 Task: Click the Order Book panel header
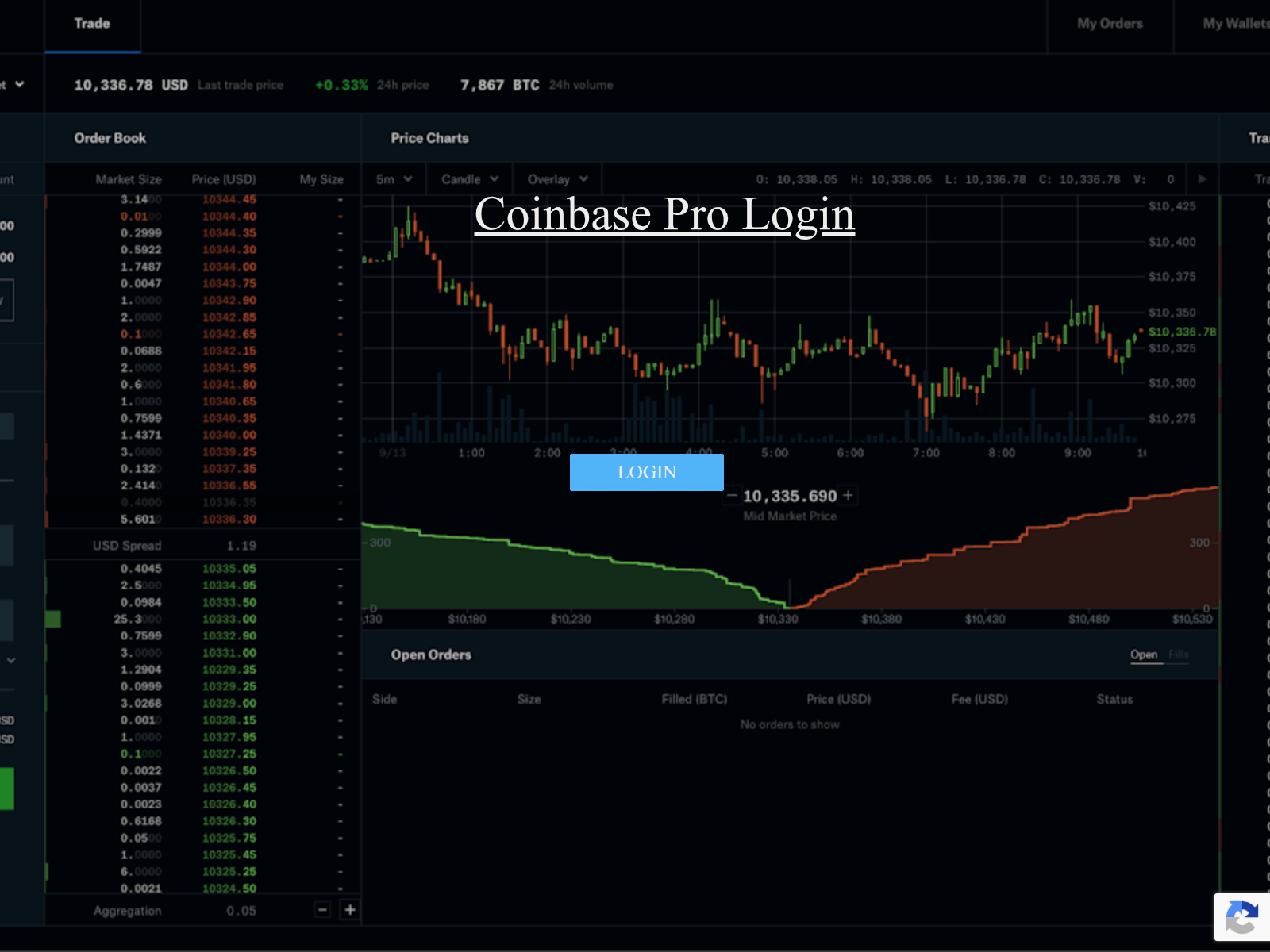[x=110, y=138]
